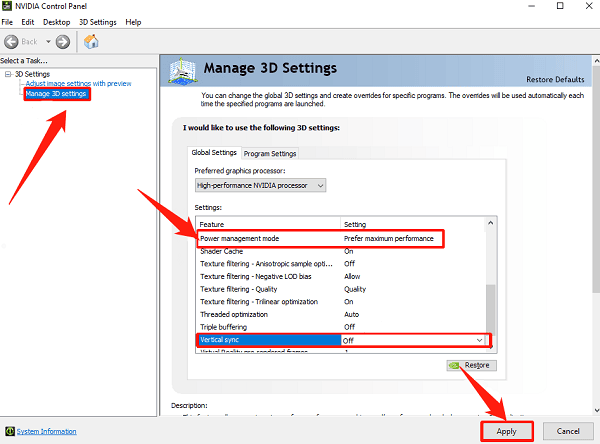Select the 3D Settings tree label

[x=32, y=74]
